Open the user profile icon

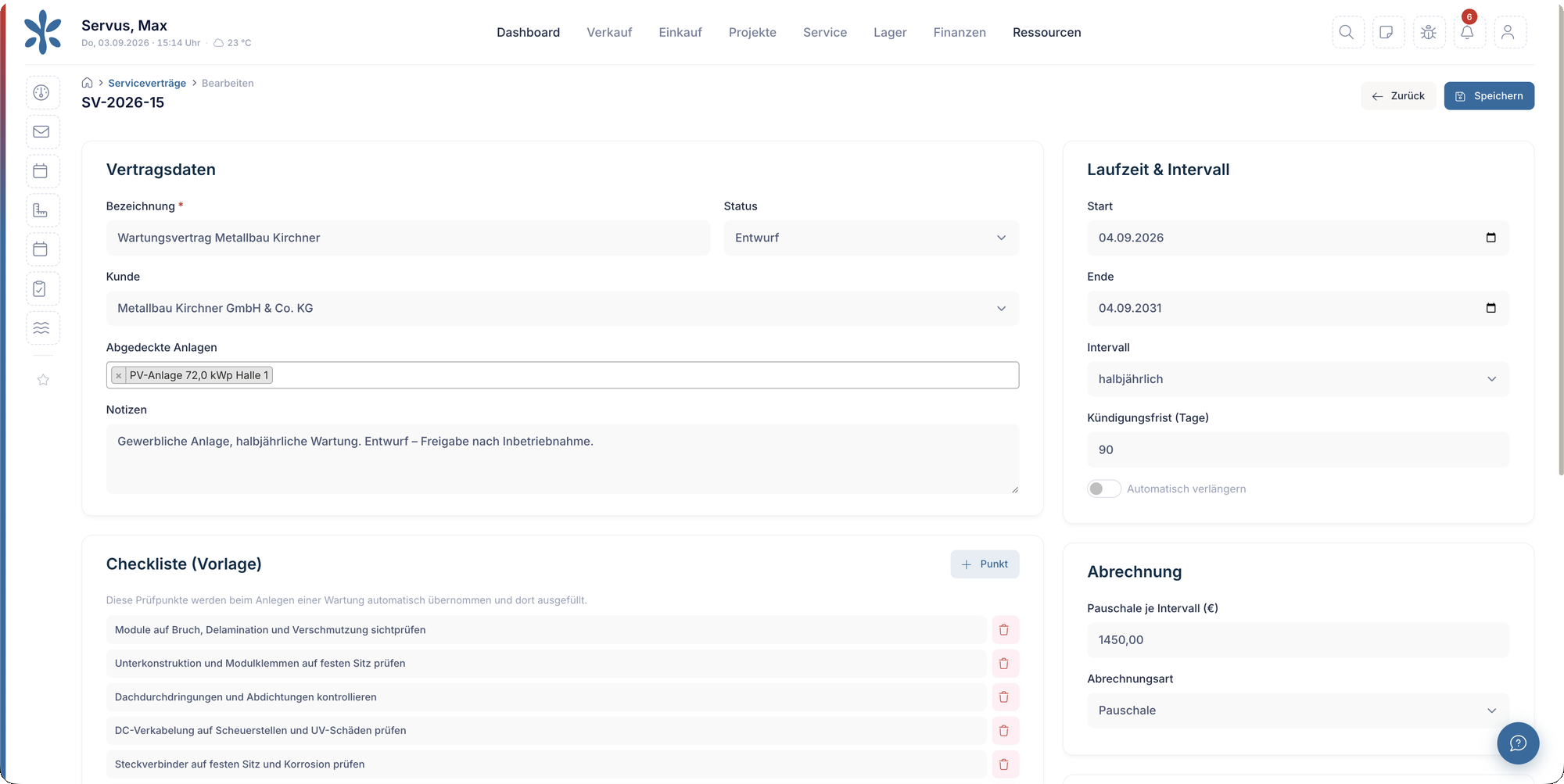pyautogui.click(x=1509, y=32)
